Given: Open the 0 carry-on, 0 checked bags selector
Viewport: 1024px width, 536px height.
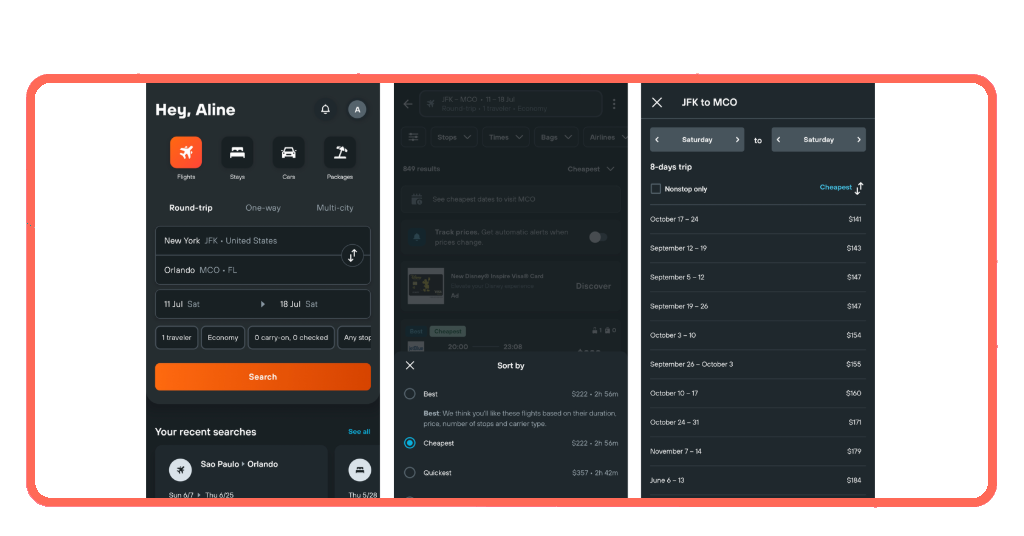Looking at the screenshot, I should 291,338.
